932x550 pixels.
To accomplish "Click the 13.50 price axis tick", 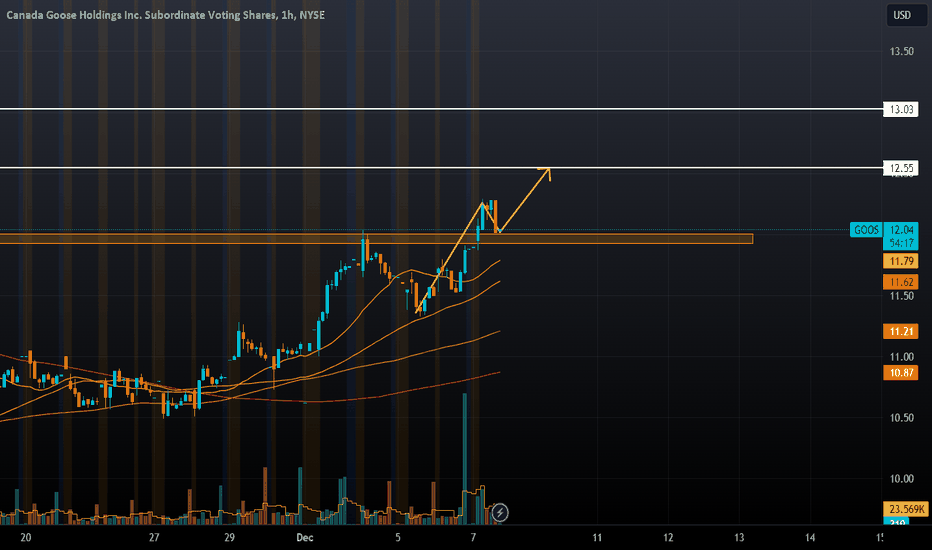I will [901, 52].
